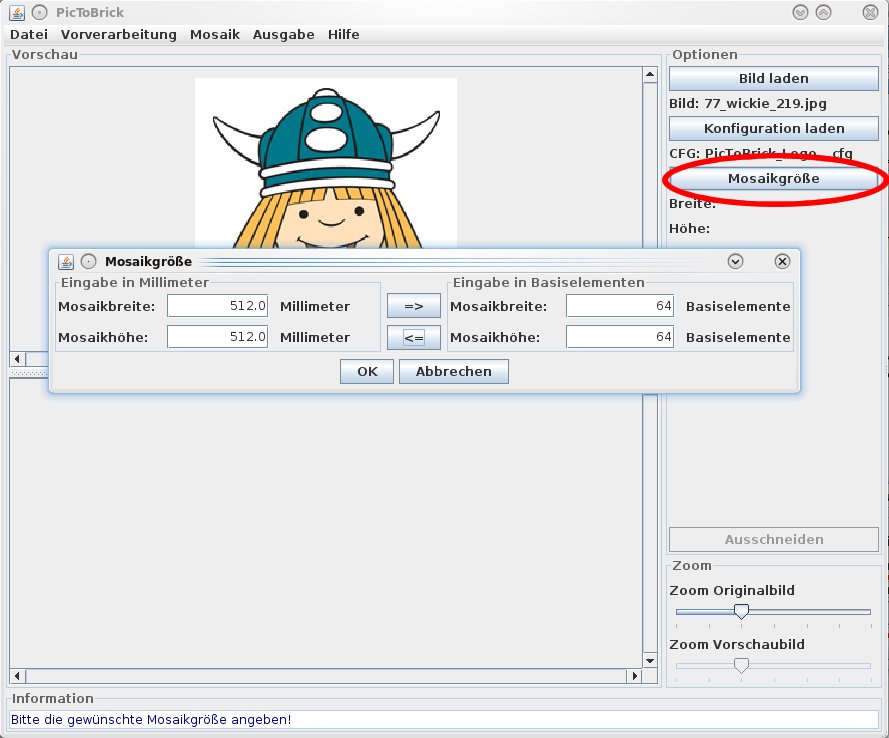889x738 pixels.
Task: Convert Basiselemente to millimeters with <= button
Action: pyautogui.click(x=414, y=338)
